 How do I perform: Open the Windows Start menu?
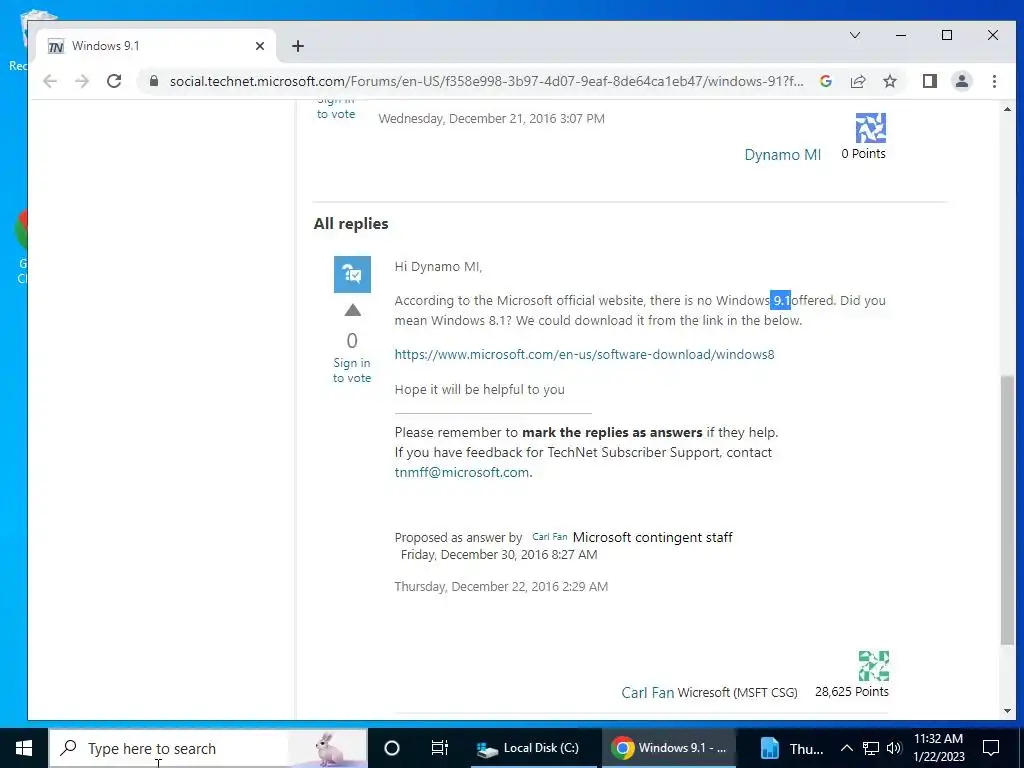(x=24, y=748)
